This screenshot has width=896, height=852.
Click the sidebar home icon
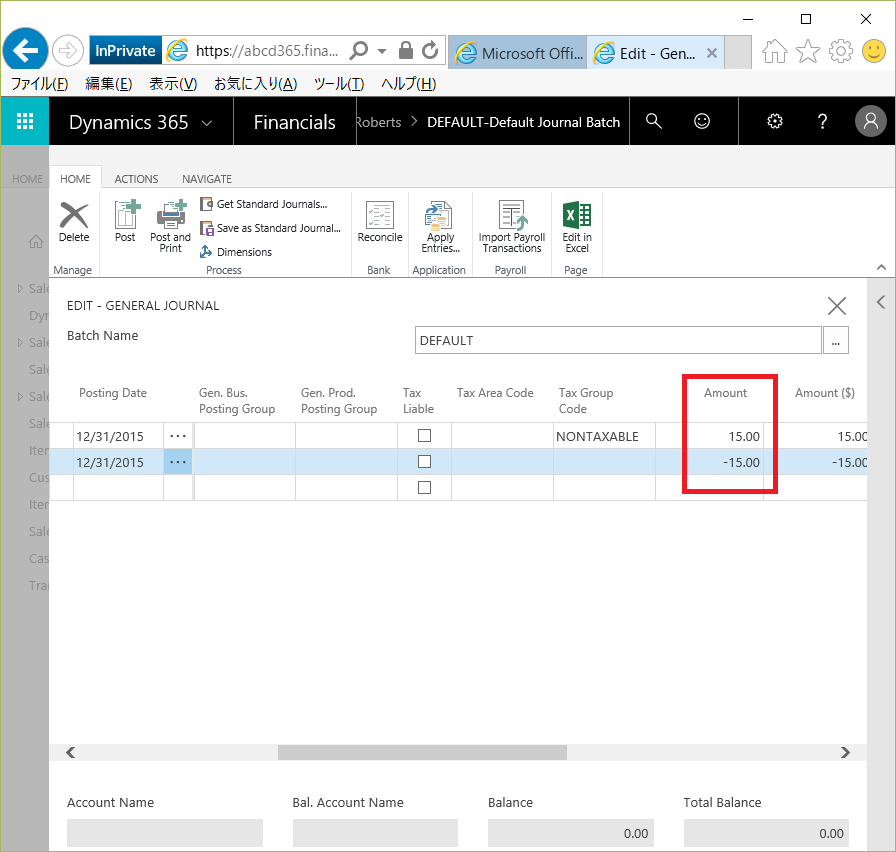(x=36, y=242)
